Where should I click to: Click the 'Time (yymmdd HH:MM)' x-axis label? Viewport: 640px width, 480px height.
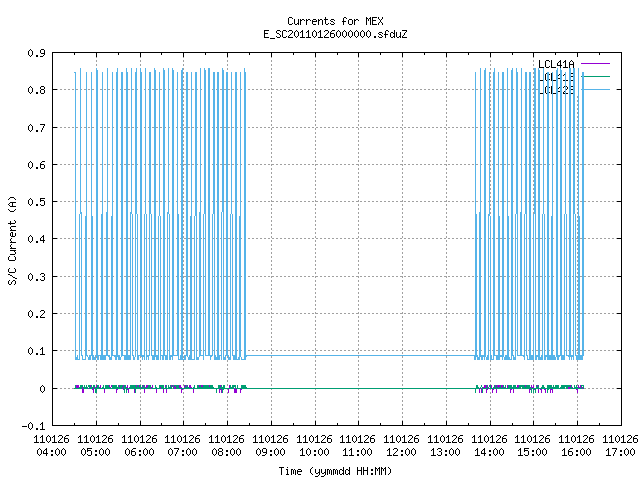[x=335, y=471]
